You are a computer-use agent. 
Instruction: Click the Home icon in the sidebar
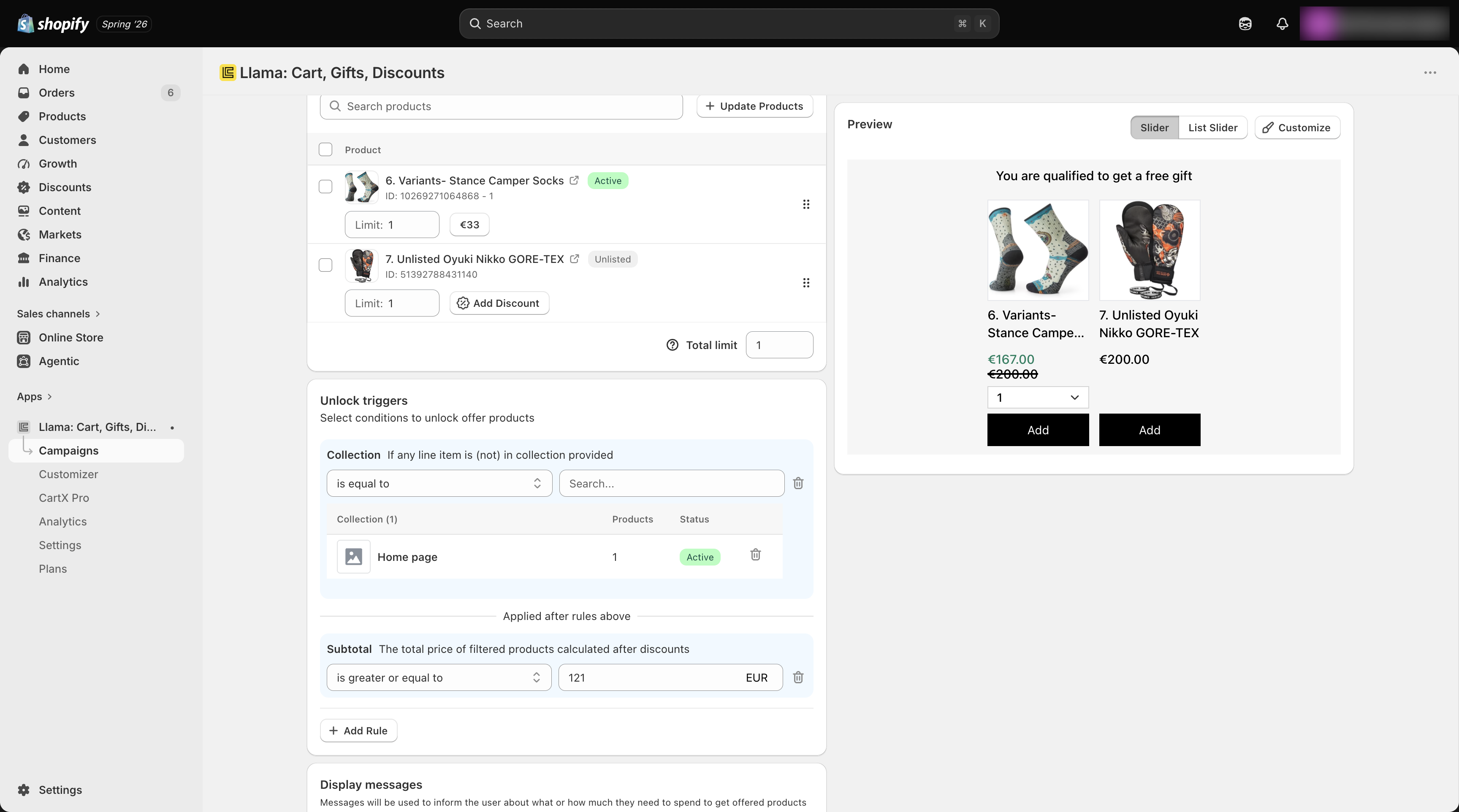(x=24, y=69)
